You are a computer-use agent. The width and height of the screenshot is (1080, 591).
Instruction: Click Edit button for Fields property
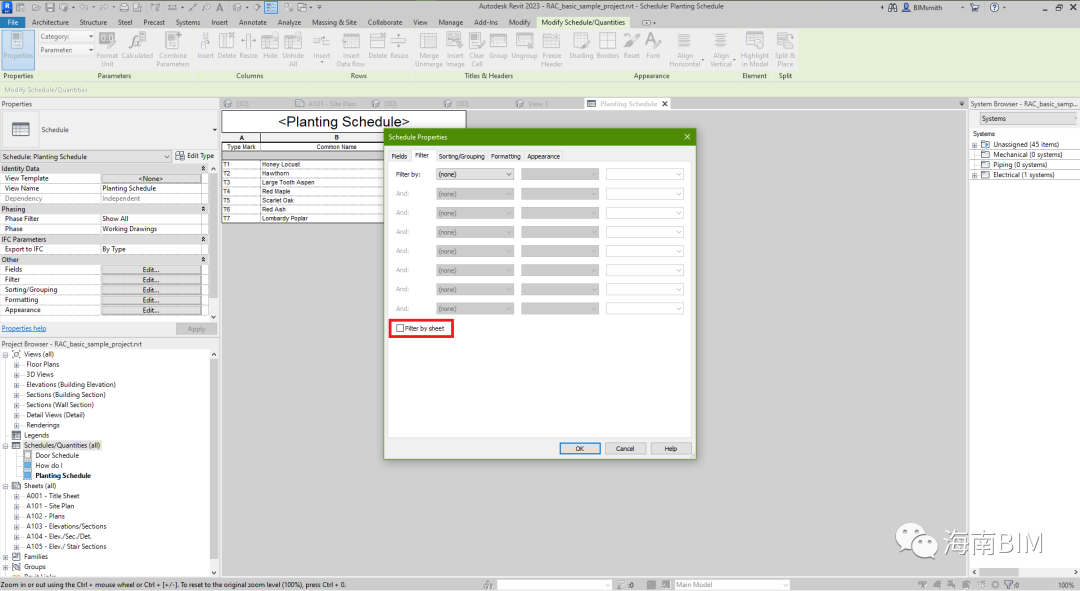pyautogui.click(x=152, y=270)
